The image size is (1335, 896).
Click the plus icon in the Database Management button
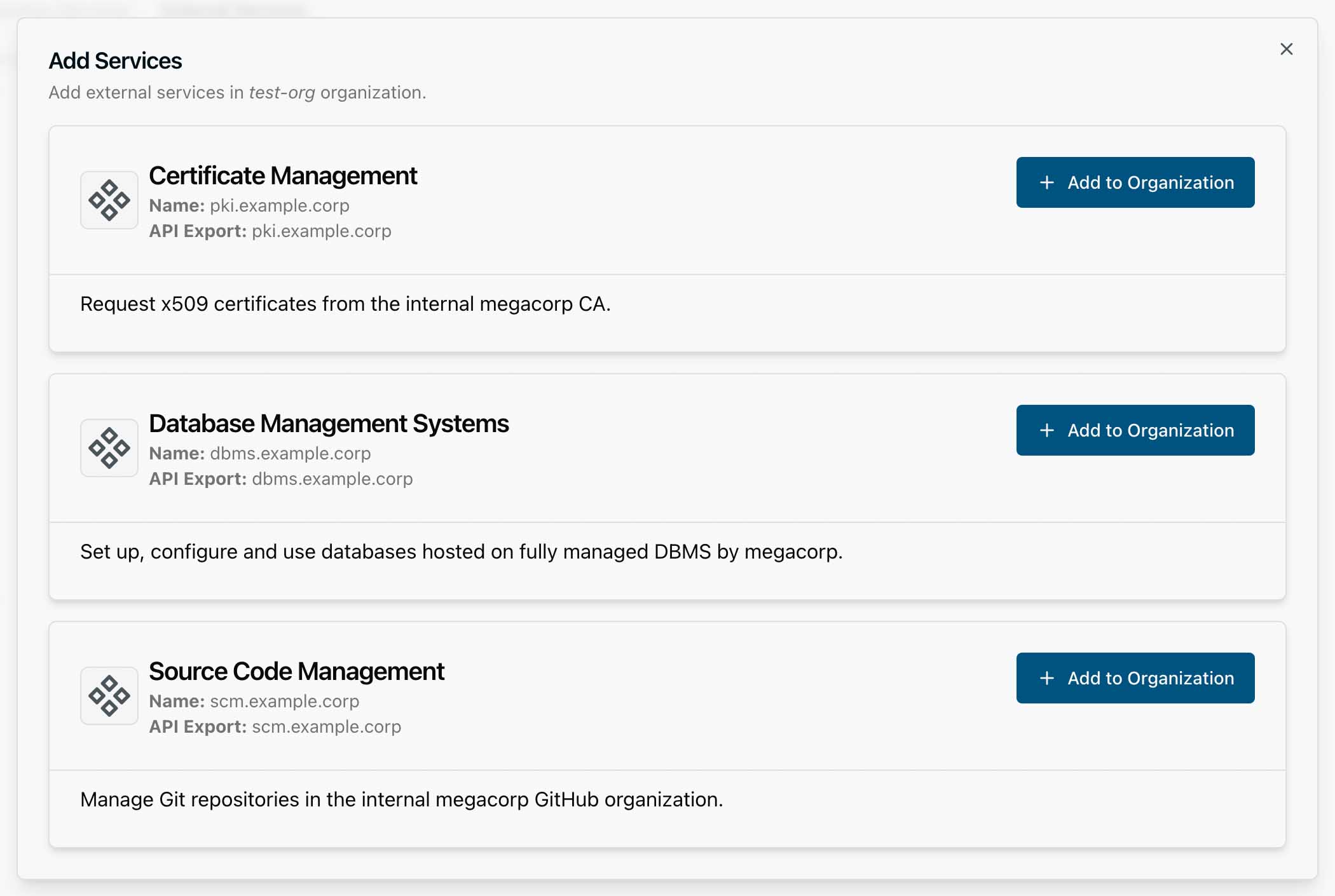1046,431
